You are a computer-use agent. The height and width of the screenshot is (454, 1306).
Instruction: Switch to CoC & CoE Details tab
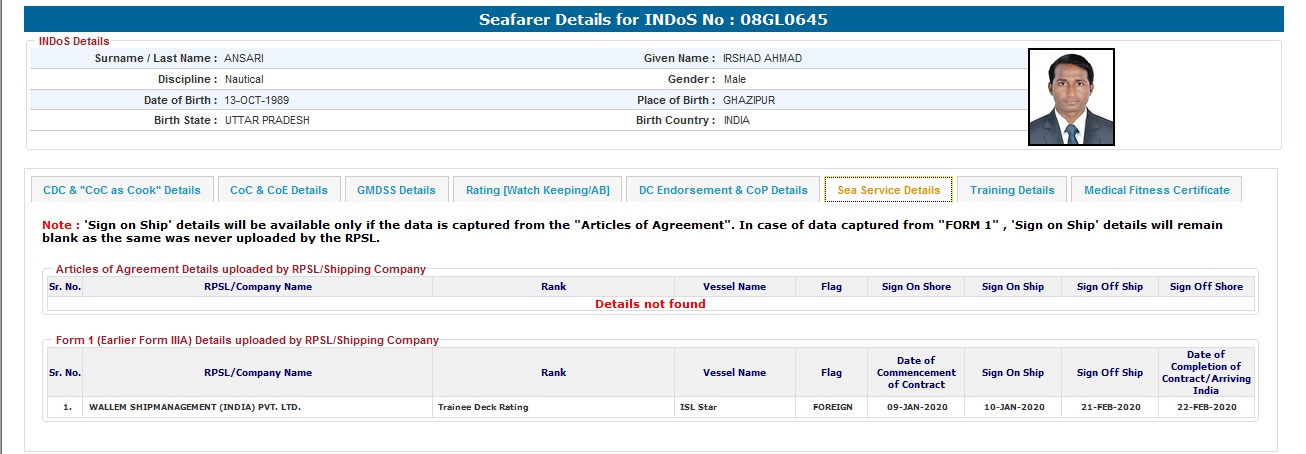pos(278,190)
